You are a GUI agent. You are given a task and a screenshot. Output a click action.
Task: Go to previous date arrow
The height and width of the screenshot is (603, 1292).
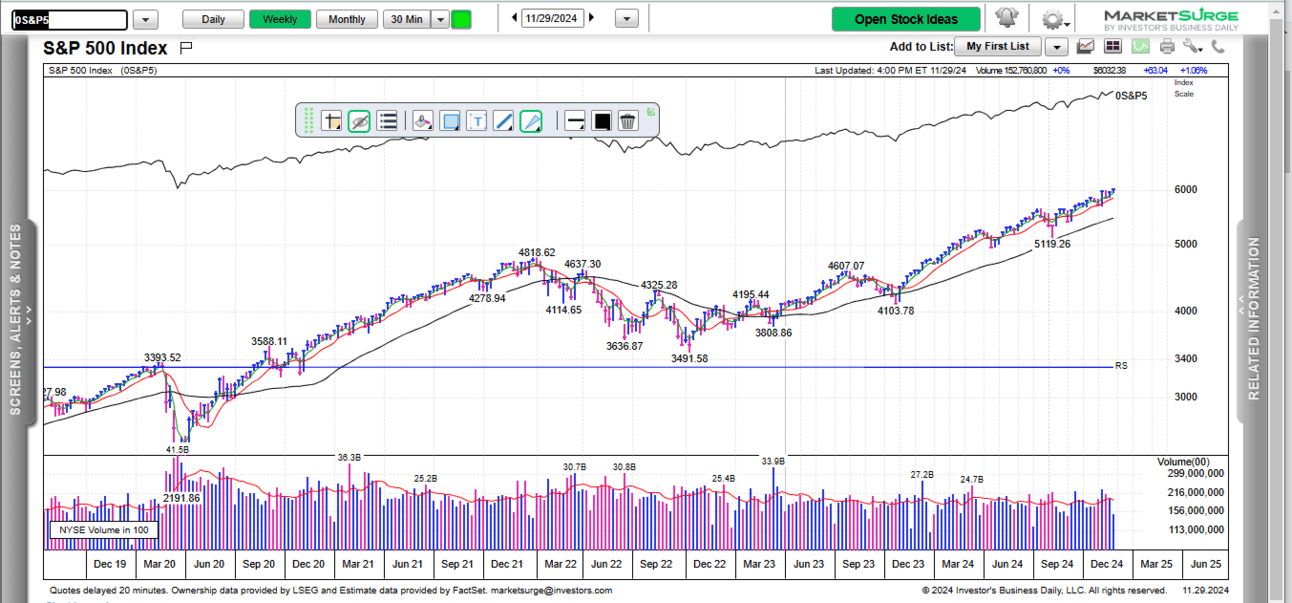(x=514, y=18)
